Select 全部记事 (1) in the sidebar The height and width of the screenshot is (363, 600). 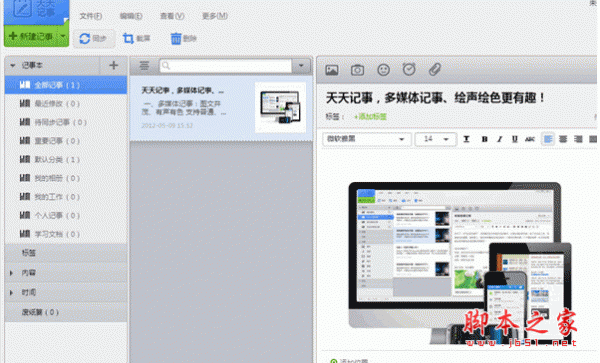pyautogui.click(x=66, y=85)
